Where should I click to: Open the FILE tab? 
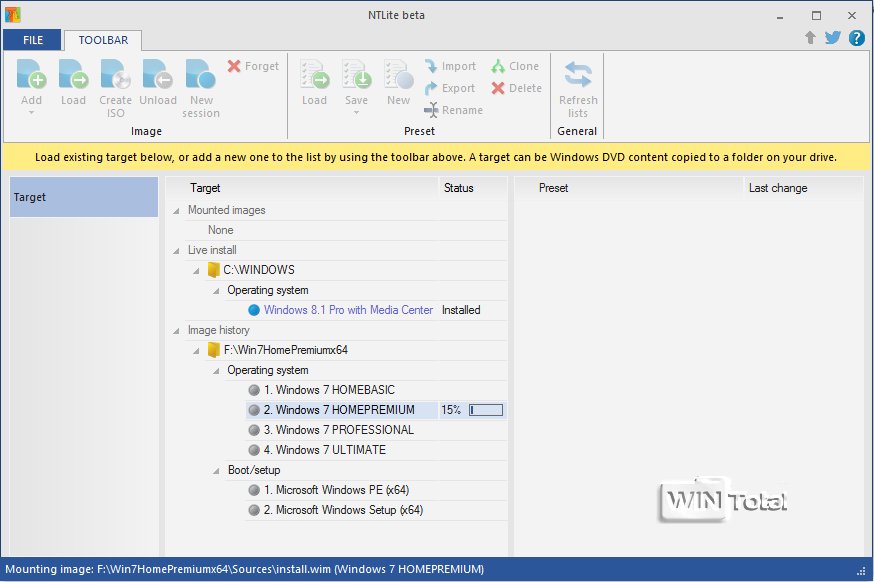pos(33,40)
